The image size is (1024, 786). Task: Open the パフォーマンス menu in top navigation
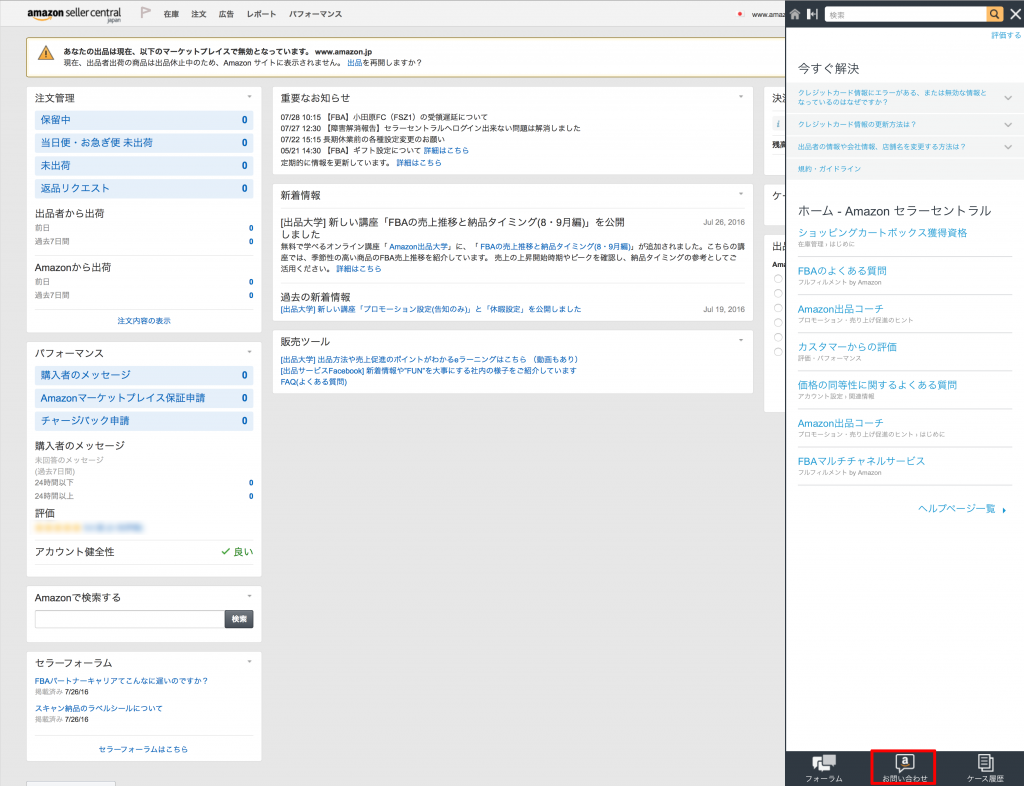[315, 14]
